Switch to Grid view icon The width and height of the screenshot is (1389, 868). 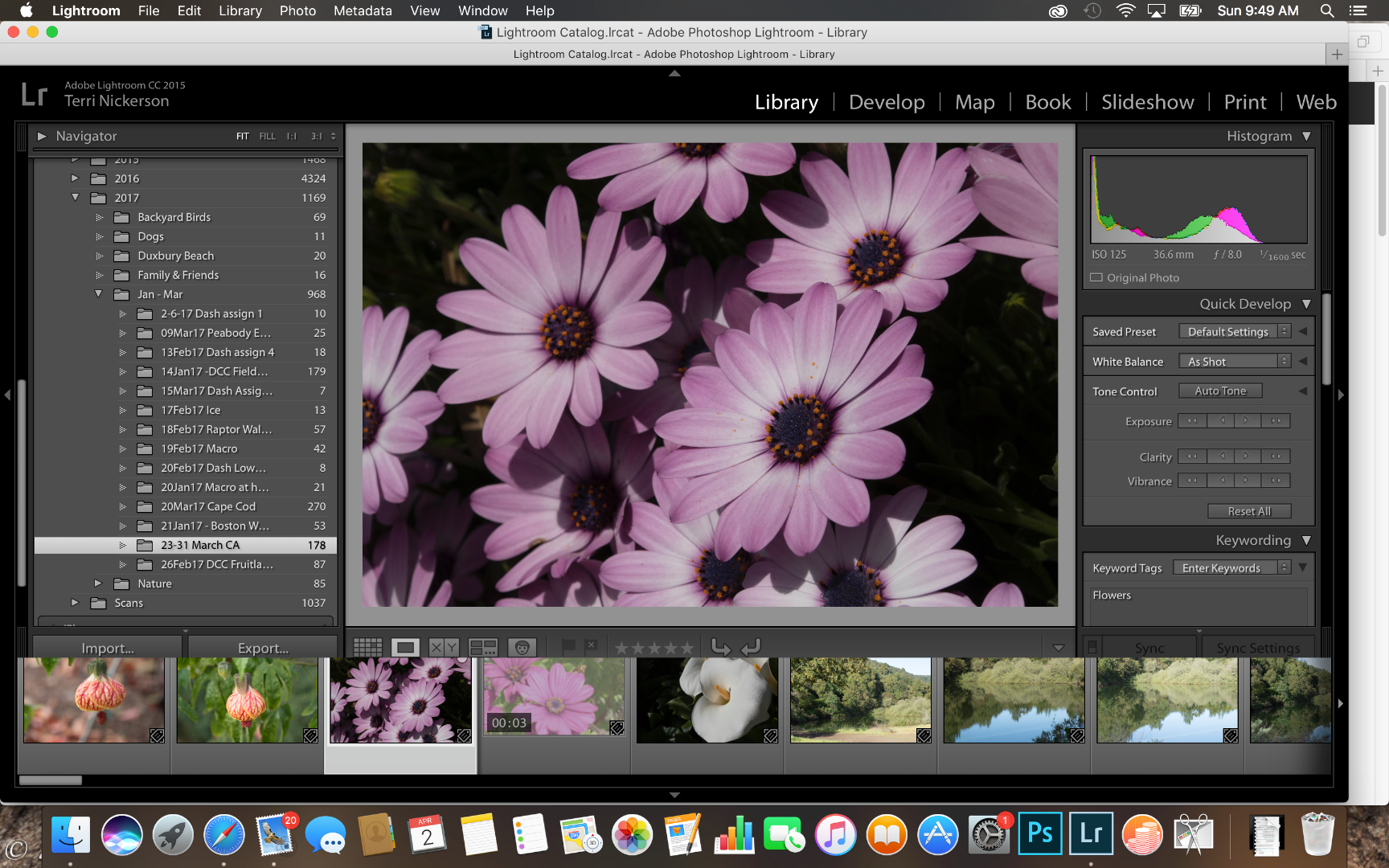point(367,648)
